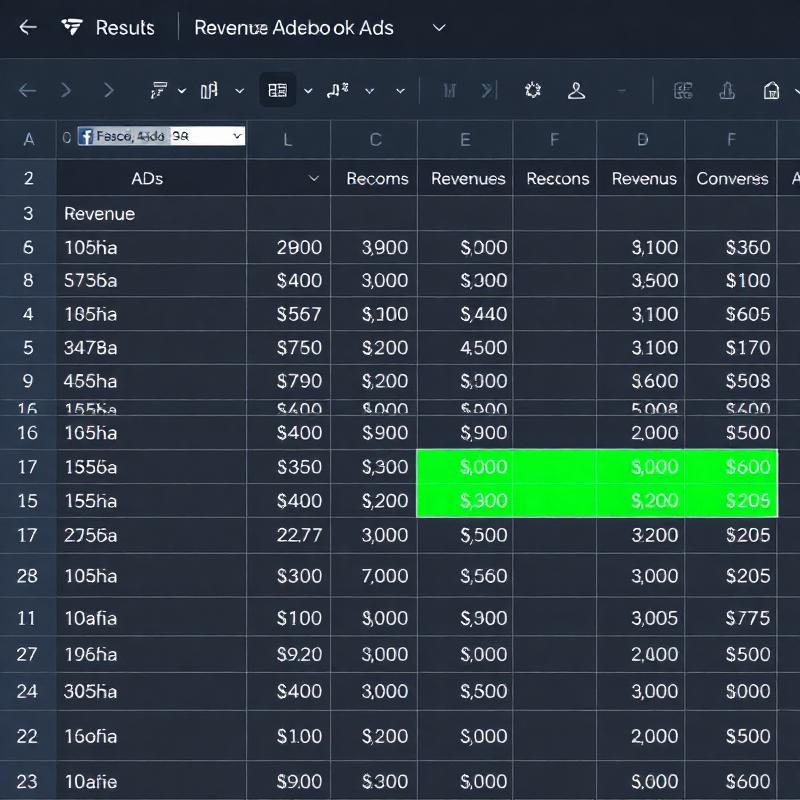The height and width of the screenshot is (800, 800).
Task: Click the cell labeled 16ofia
Action: coord(152,736)
